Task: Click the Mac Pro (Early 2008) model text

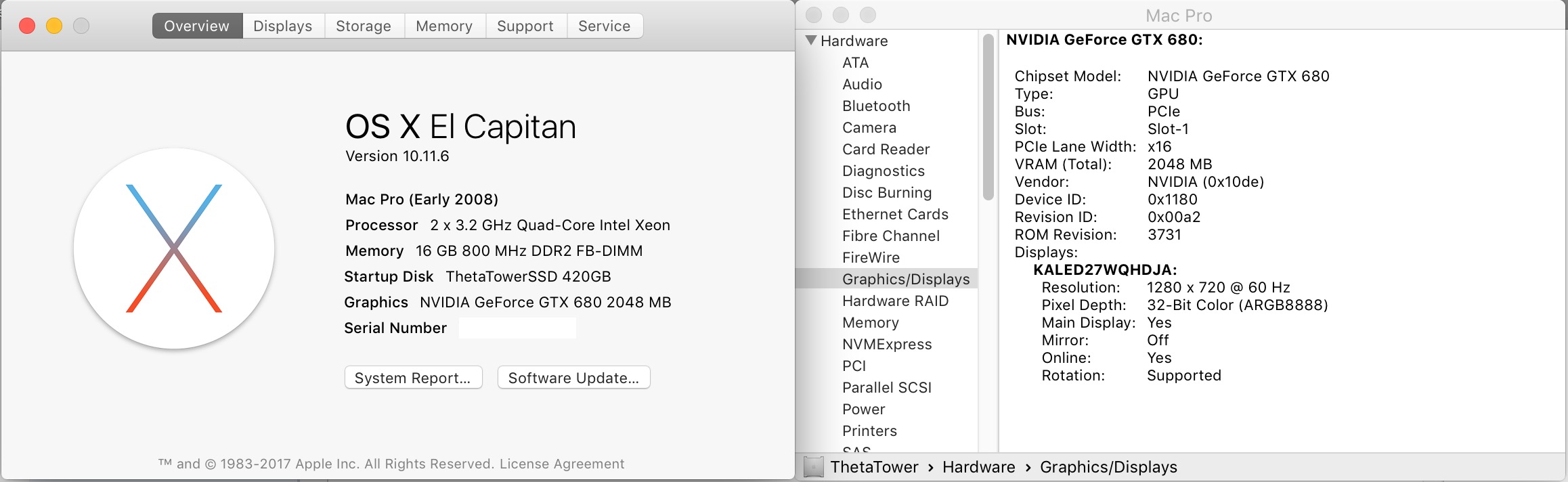Action: (x=422, y=199)
